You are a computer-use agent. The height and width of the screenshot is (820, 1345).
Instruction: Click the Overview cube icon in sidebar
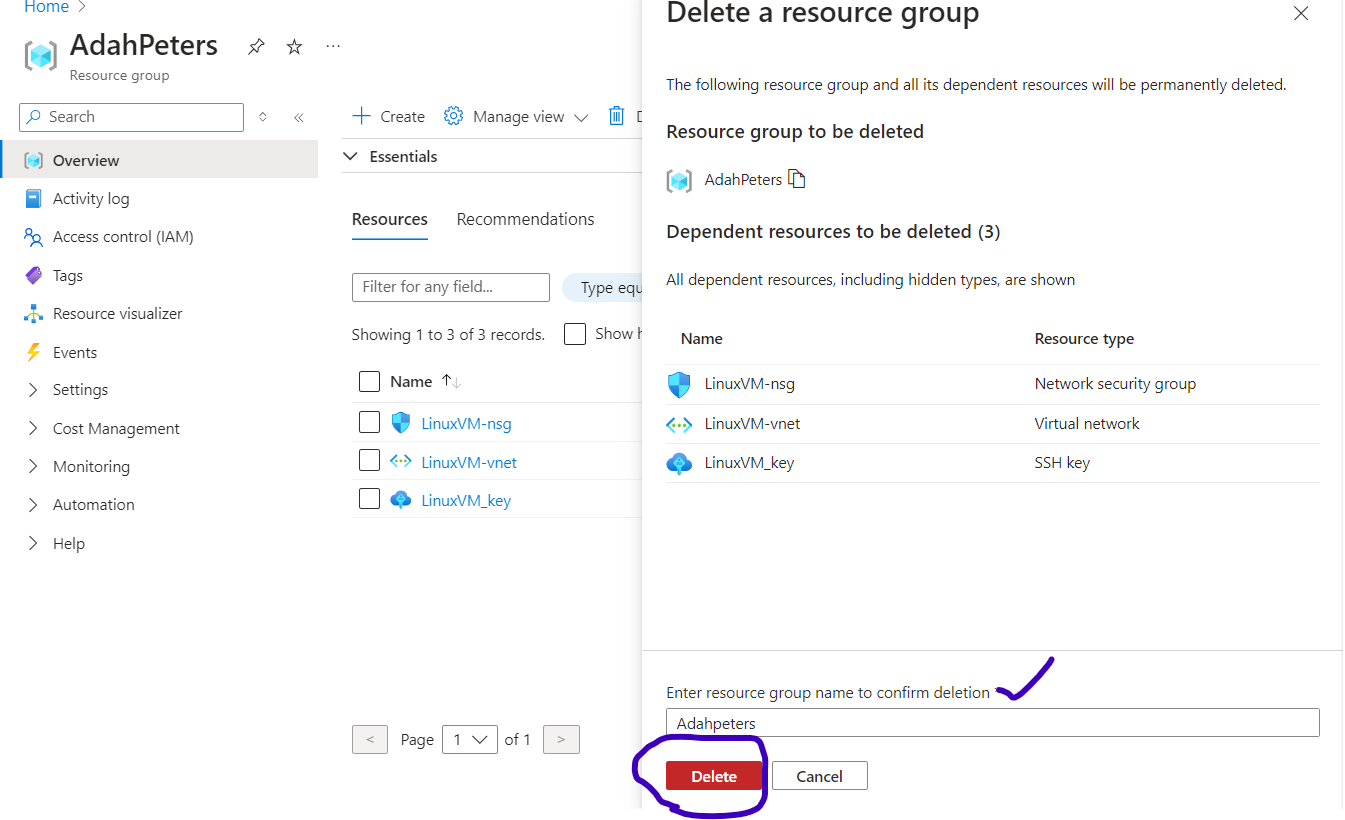click(x=34, y=161)
